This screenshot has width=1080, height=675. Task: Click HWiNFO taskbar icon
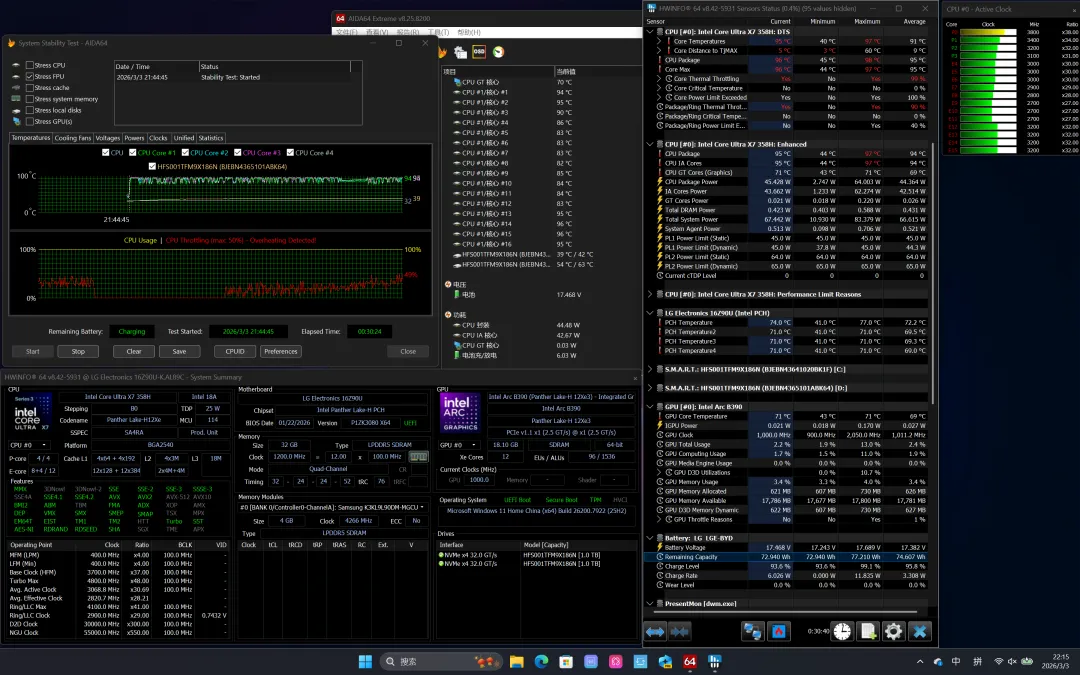(x=714, y=661)
